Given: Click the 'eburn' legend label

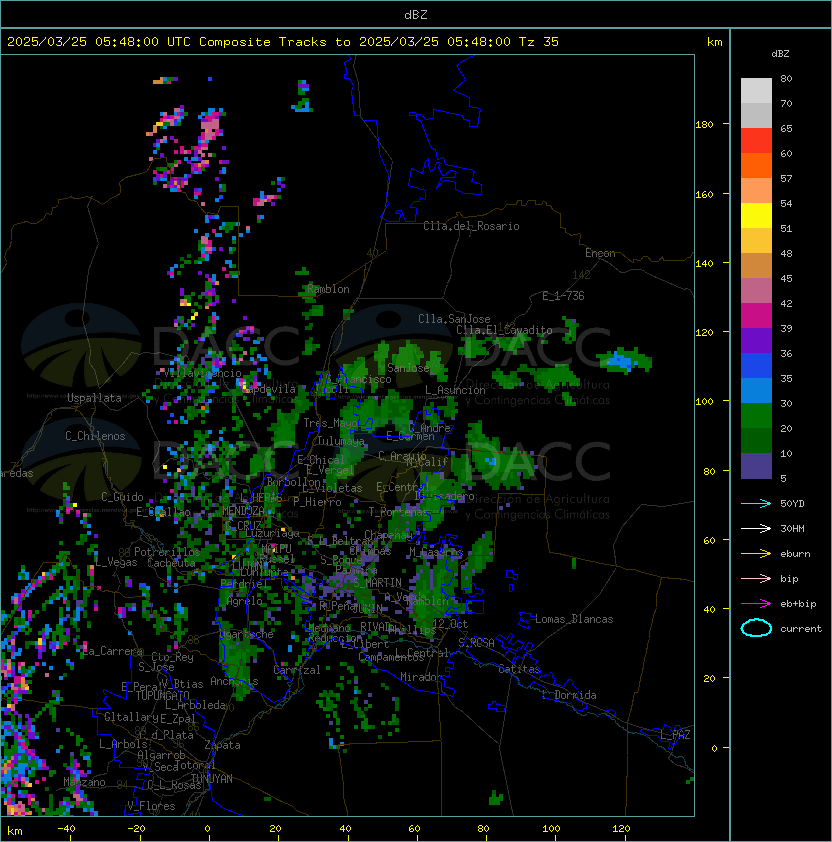Looking at the screenshot, I should tap(795, 554).
